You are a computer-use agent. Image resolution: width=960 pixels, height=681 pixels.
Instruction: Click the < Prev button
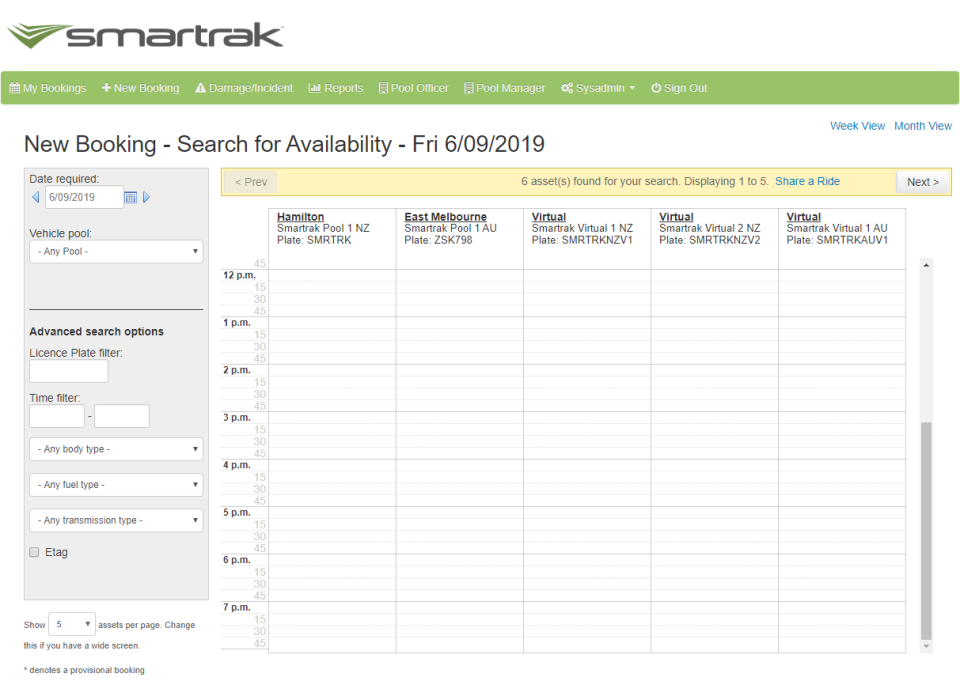tap(251, 182)
